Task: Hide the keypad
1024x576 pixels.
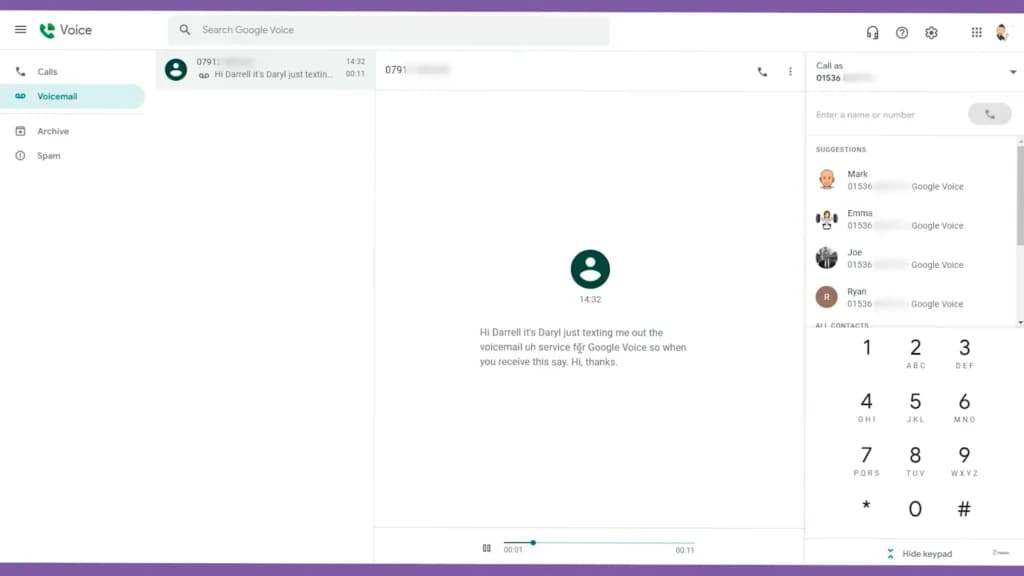Action: [920, 554]
